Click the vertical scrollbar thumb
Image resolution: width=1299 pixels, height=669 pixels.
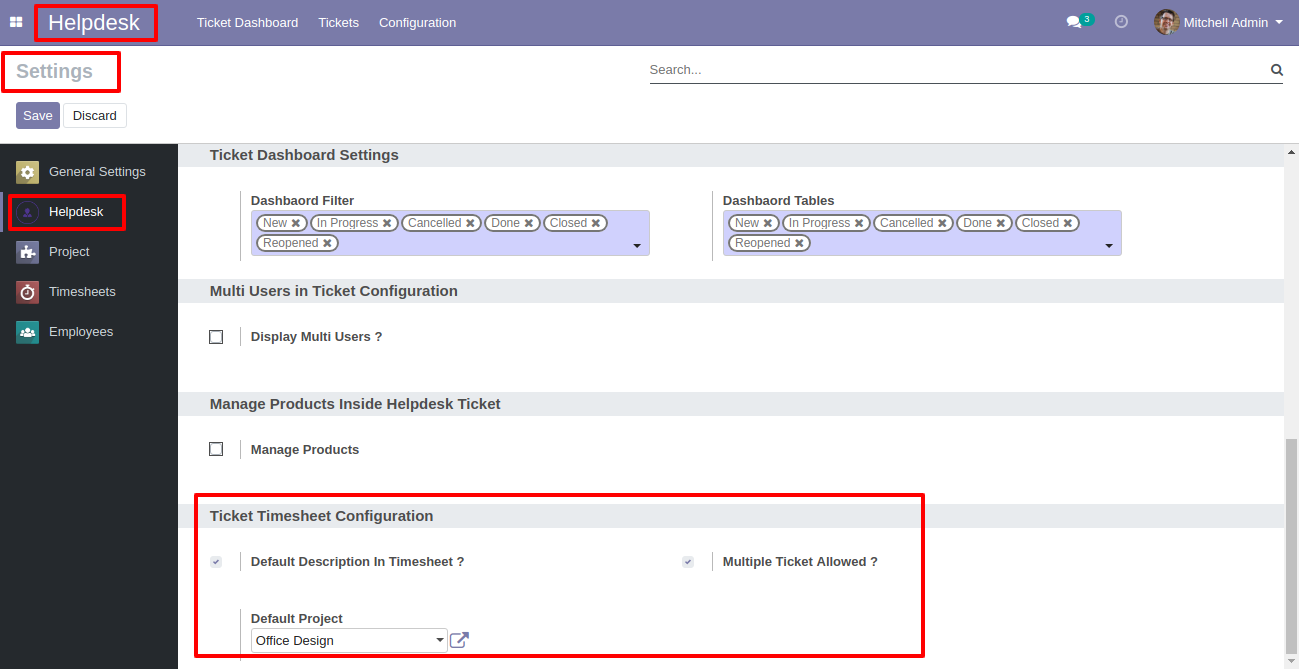pos(1291,545)
